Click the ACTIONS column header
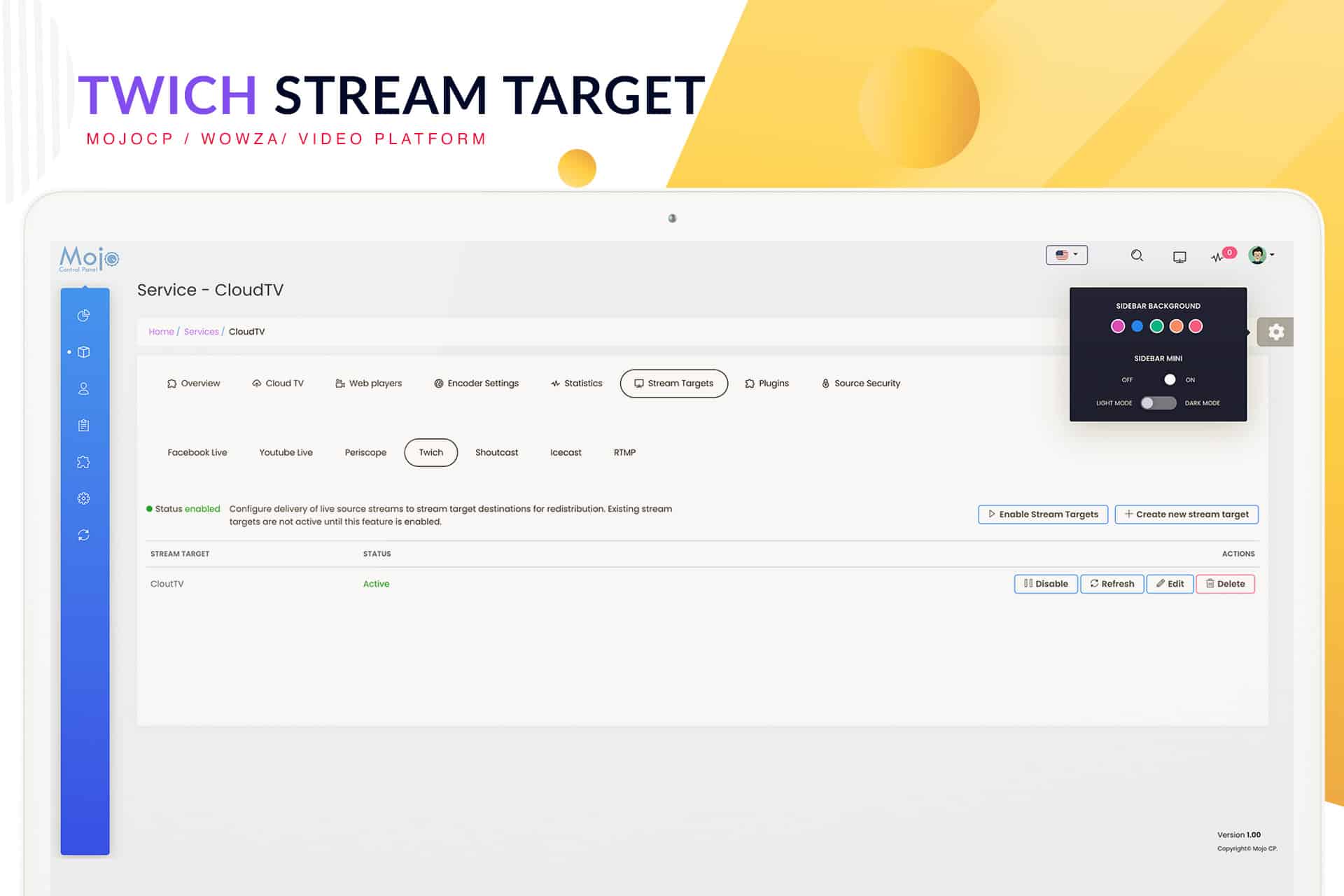Viewport: 1344px width, 896px height. pyautogui.click(x=1238, y=554)
